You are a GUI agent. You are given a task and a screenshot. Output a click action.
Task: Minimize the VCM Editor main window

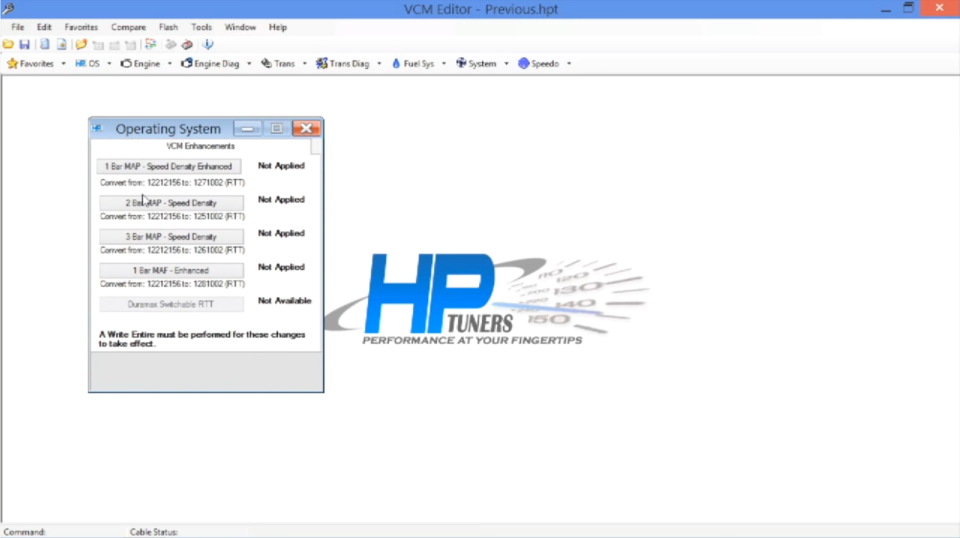(x=886, y=9)
